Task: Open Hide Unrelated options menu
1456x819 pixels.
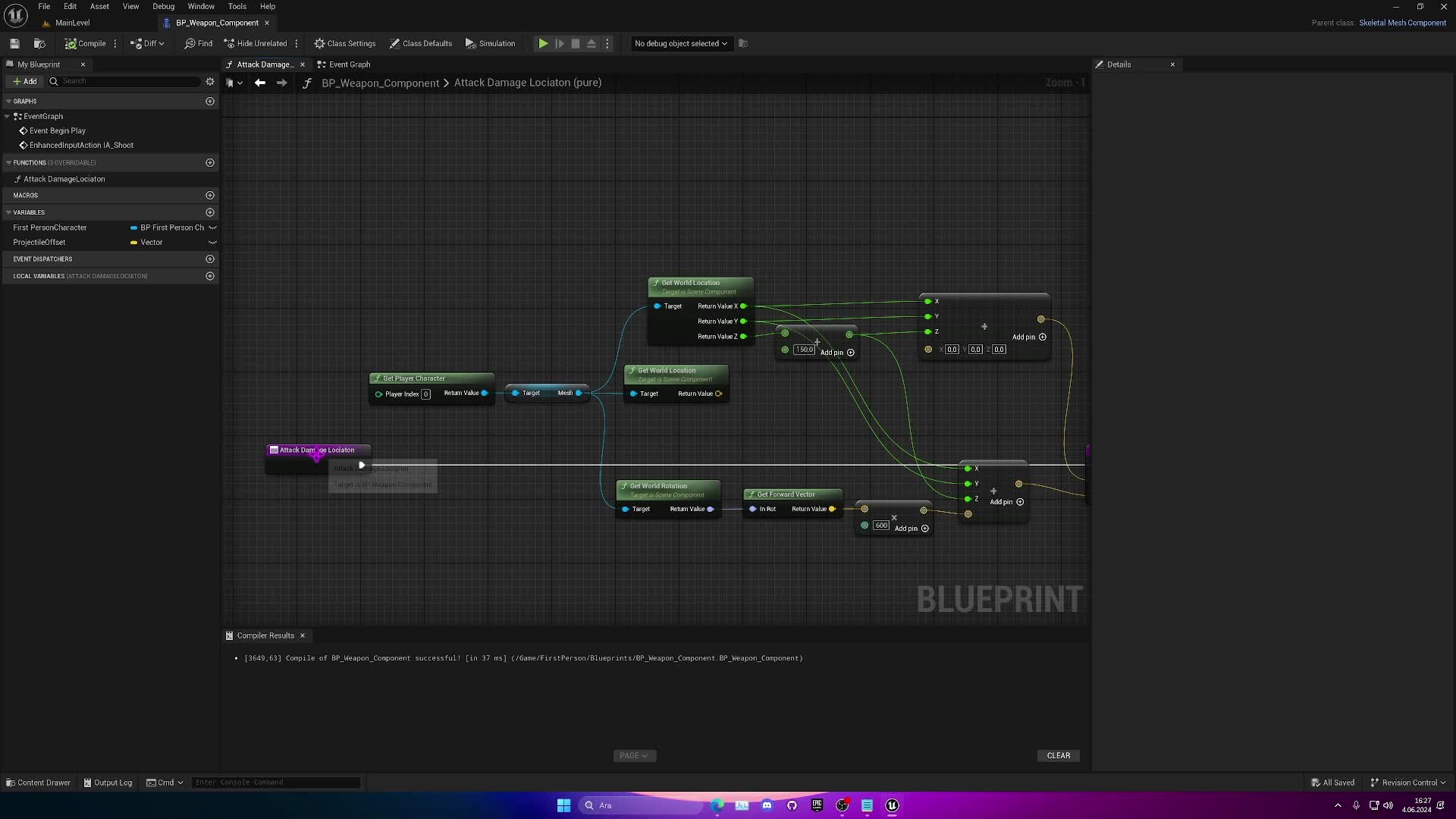Action: tap(297, 44)
